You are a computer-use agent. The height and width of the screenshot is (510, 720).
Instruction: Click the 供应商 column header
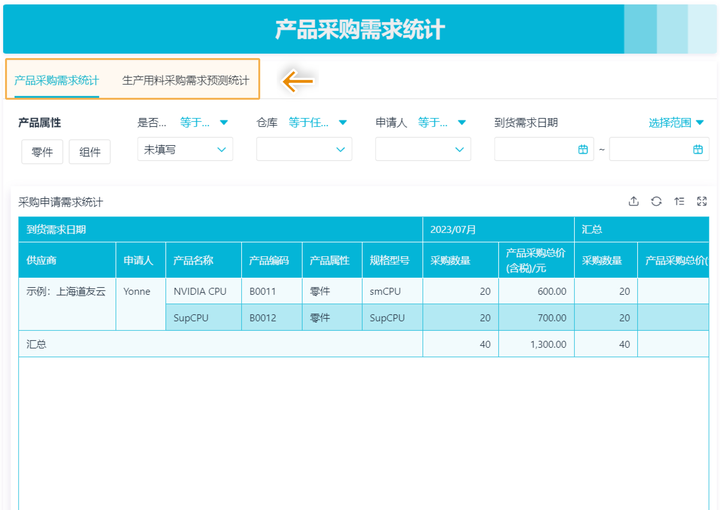pyautogui.click(x=42, y=260)
